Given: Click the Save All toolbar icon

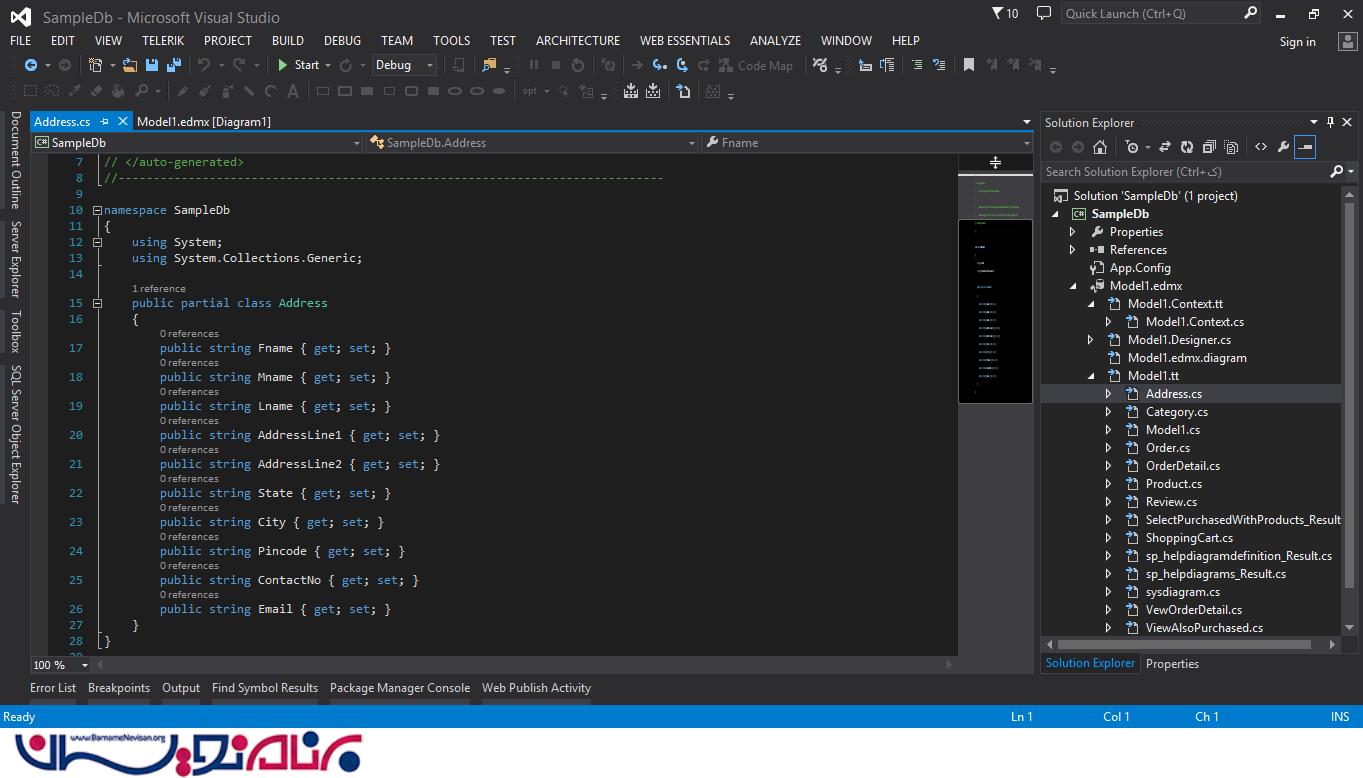Looking at the screenshot, I should [173, 65].
